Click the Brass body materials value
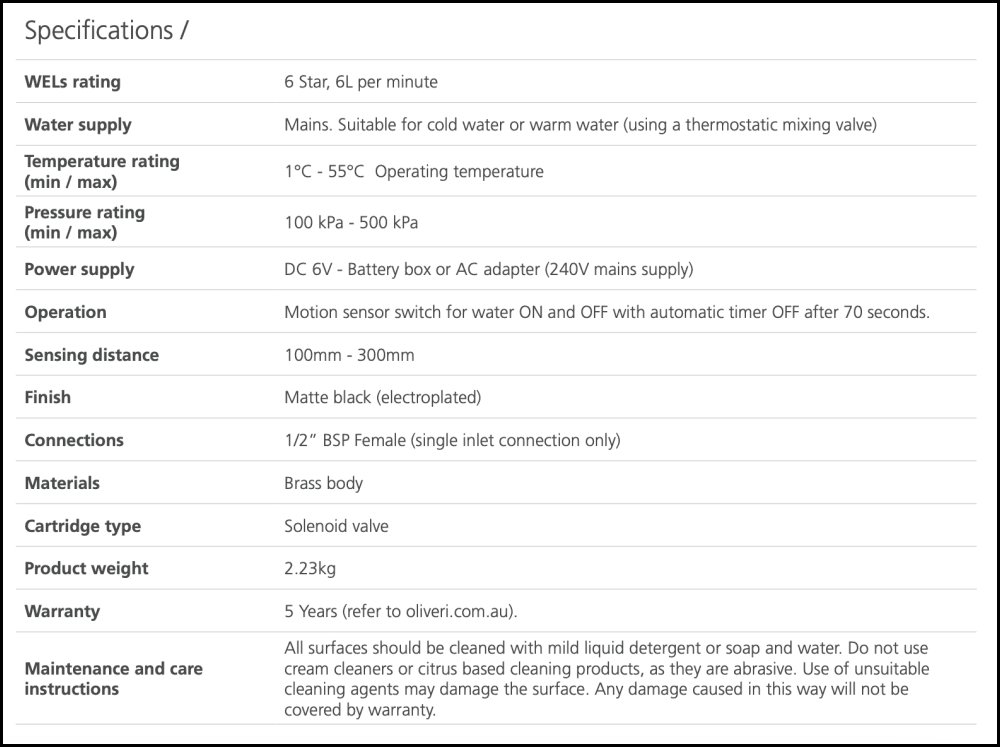 click(323, 483)
